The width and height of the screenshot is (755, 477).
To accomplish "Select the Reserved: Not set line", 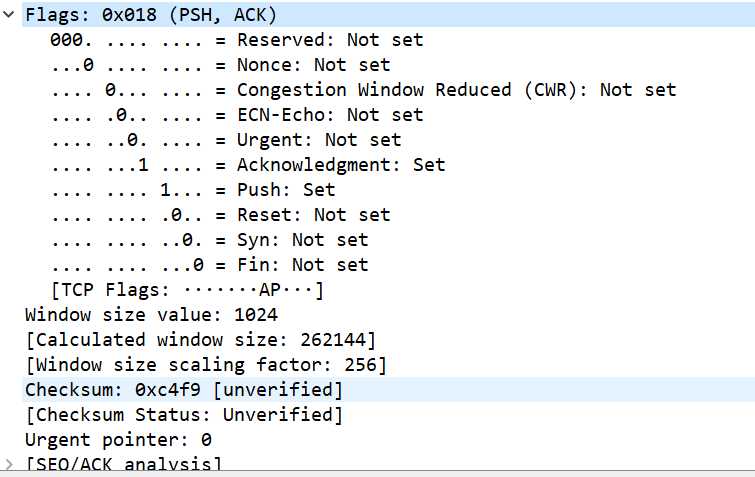I will (x=236, y=40).
